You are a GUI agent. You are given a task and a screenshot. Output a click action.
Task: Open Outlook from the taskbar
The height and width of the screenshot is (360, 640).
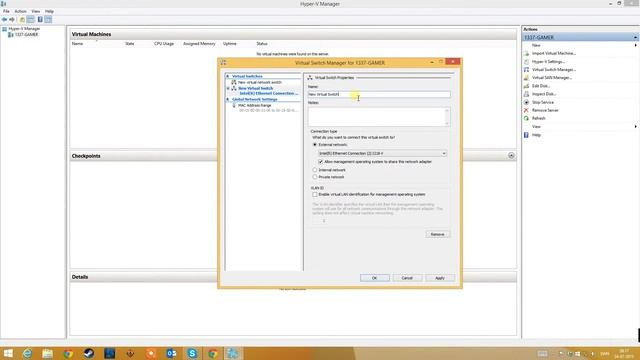pyautogui.click(x=171, y=353)
